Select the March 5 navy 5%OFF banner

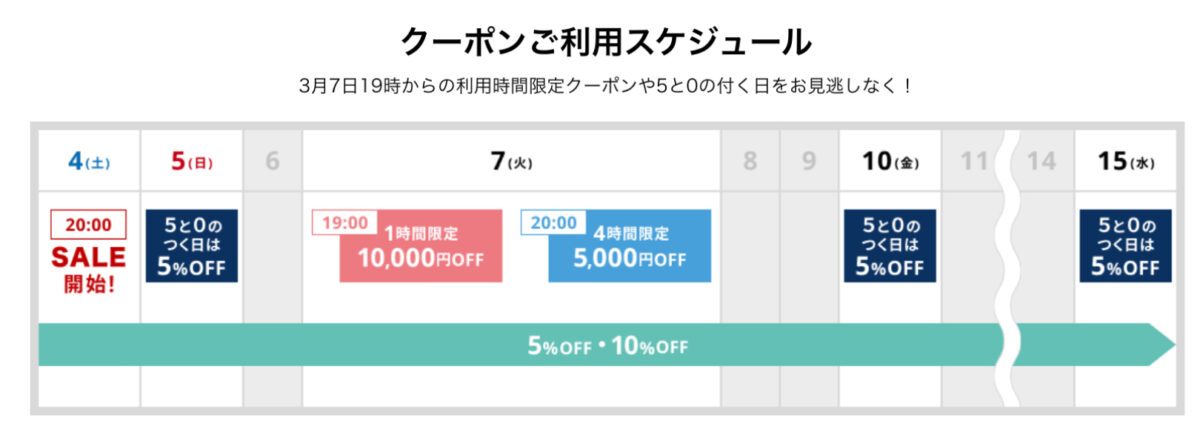[192, 245]
